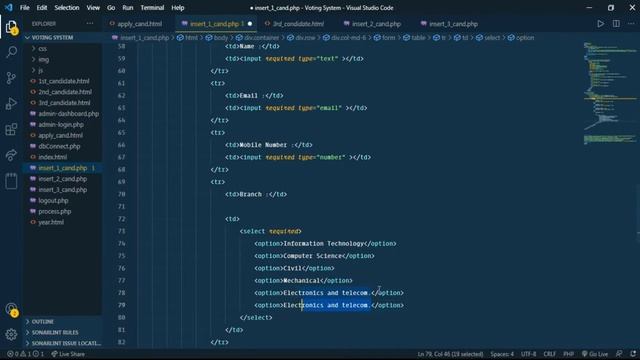Open editor More Actions ellipsis
The width and height of the screenshot is (640, 360).
[x=631, y=24]
